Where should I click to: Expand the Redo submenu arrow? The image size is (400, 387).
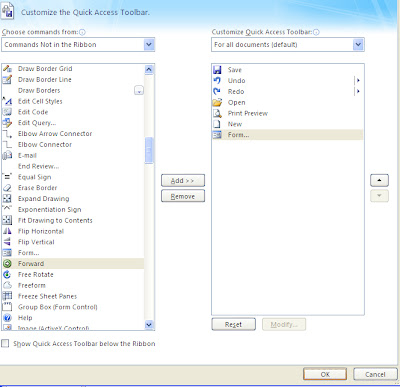358,91
